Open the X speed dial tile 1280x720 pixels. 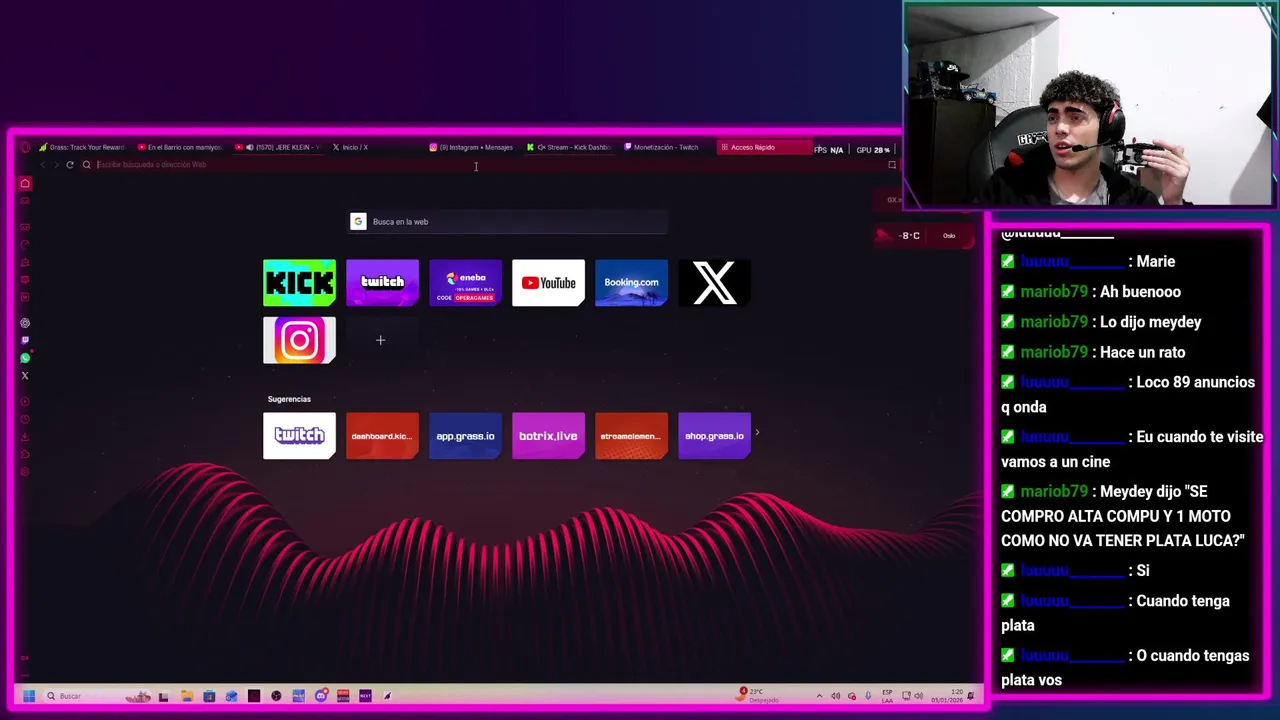(x=714, y=283)
